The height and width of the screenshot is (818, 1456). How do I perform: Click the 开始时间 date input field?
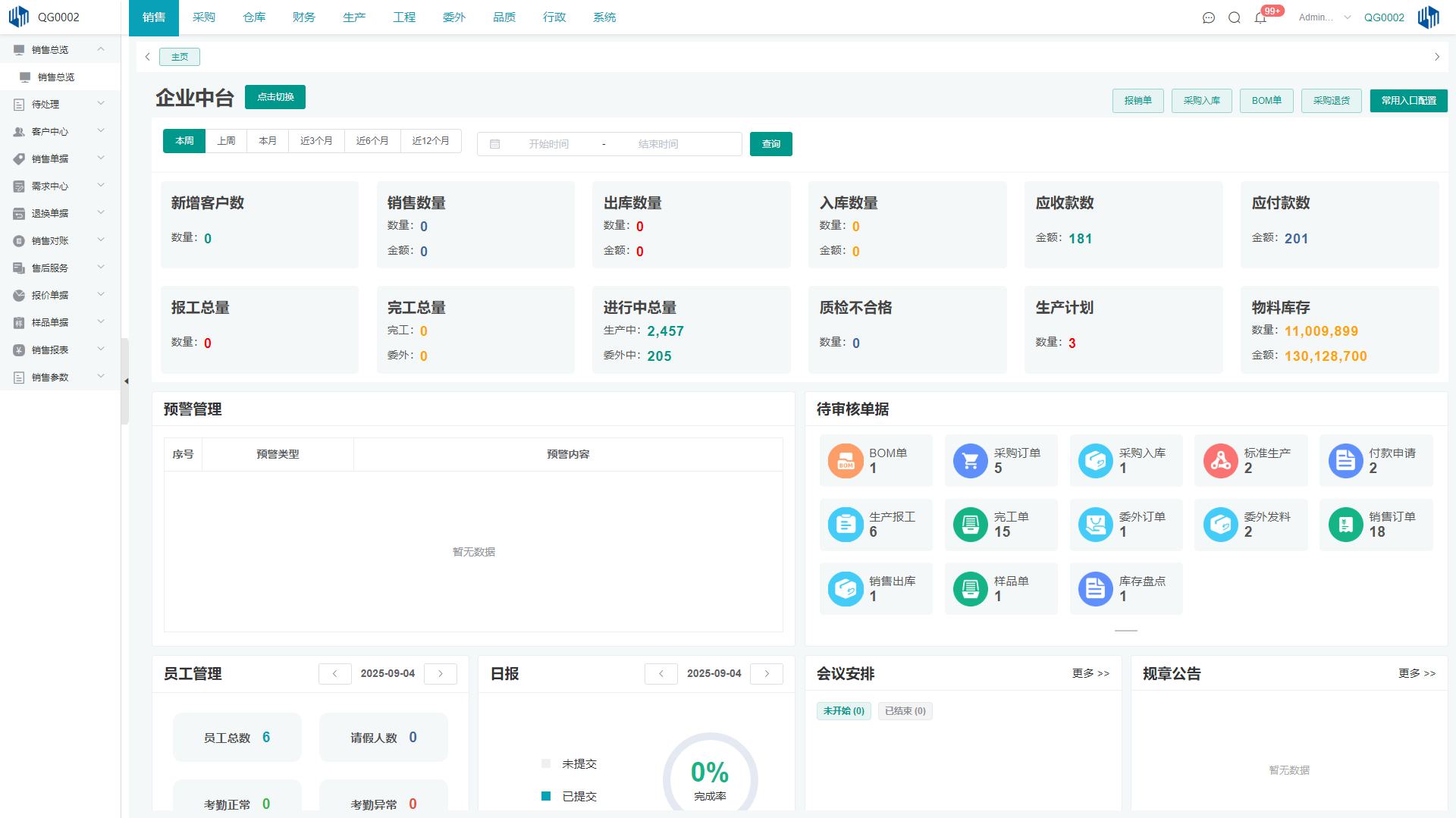coord(548,144)
